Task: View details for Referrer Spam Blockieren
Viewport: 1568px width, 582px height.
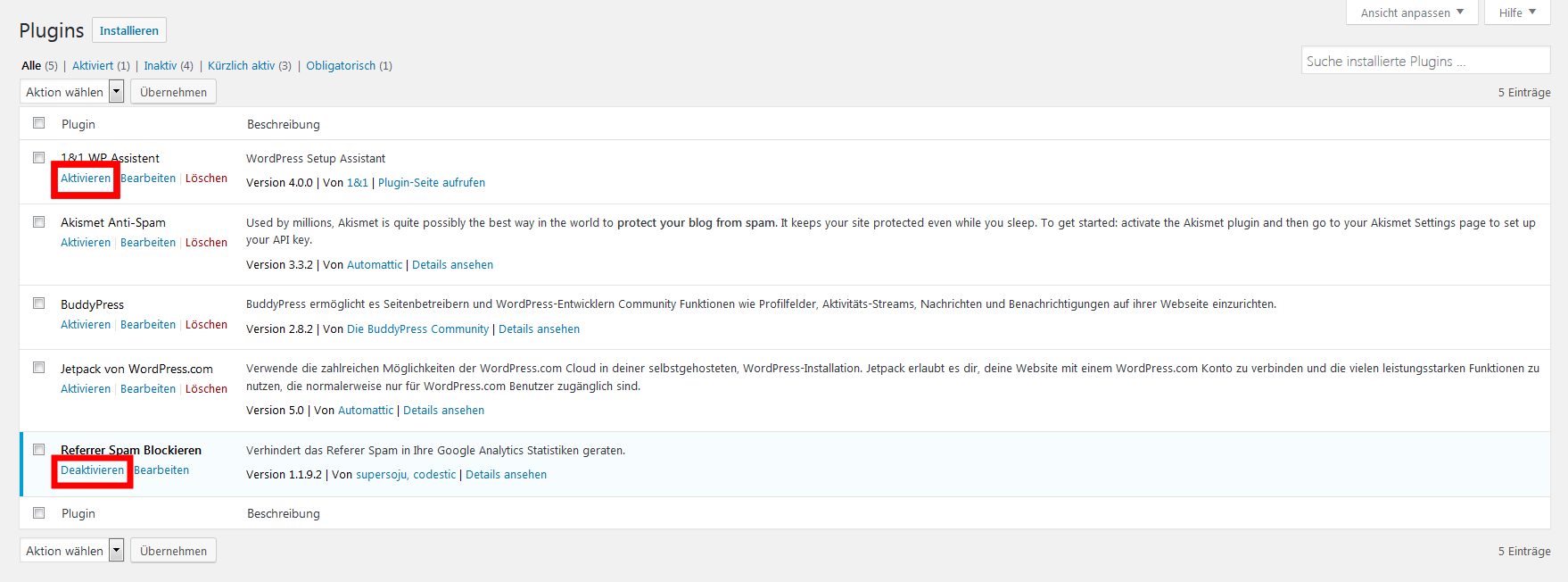Action: (506, 475)
